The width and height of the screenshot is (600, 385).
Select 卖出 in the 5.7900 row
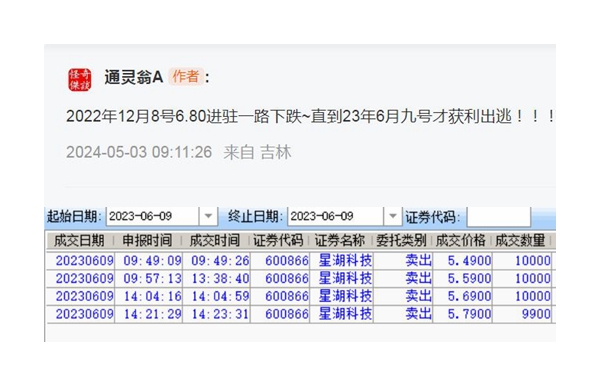tap(404, 314)
